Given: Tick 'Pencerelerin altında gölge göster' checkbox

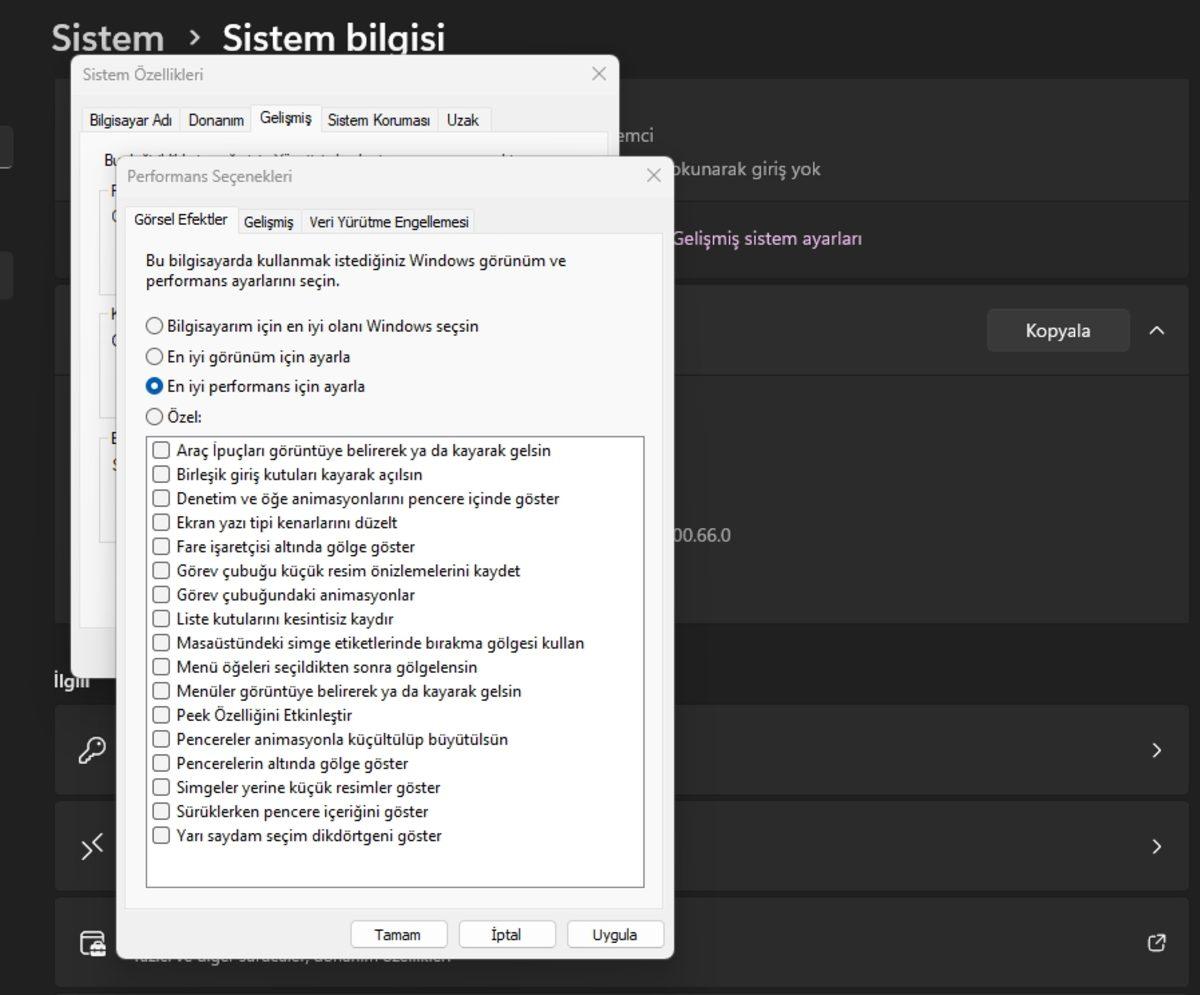Looking at the screenshot, I should [161, 763].
